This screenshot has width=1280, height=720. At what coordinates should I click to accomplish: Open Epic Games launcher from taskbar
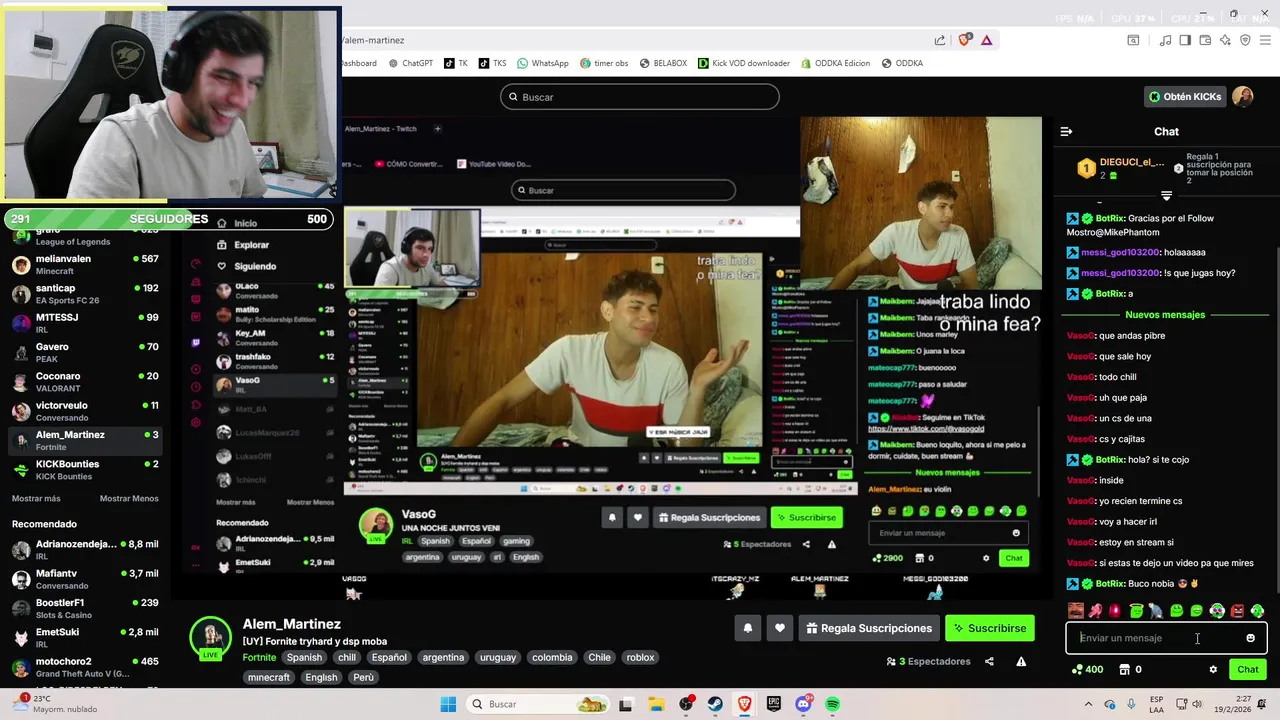click(774, 704)
